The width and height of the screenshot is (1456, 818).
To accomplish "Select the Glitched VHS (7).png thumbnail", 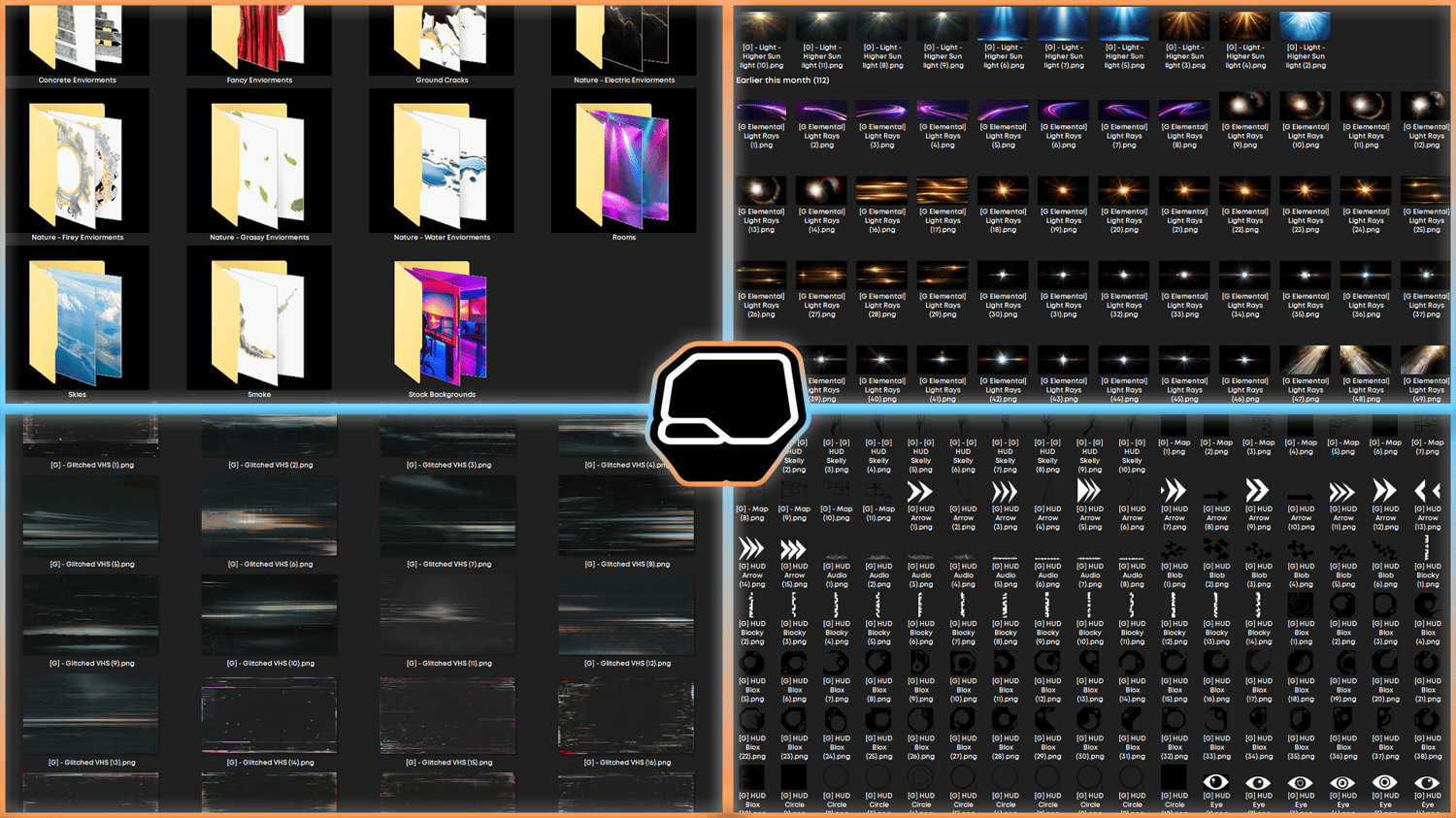I will (448, 515).
